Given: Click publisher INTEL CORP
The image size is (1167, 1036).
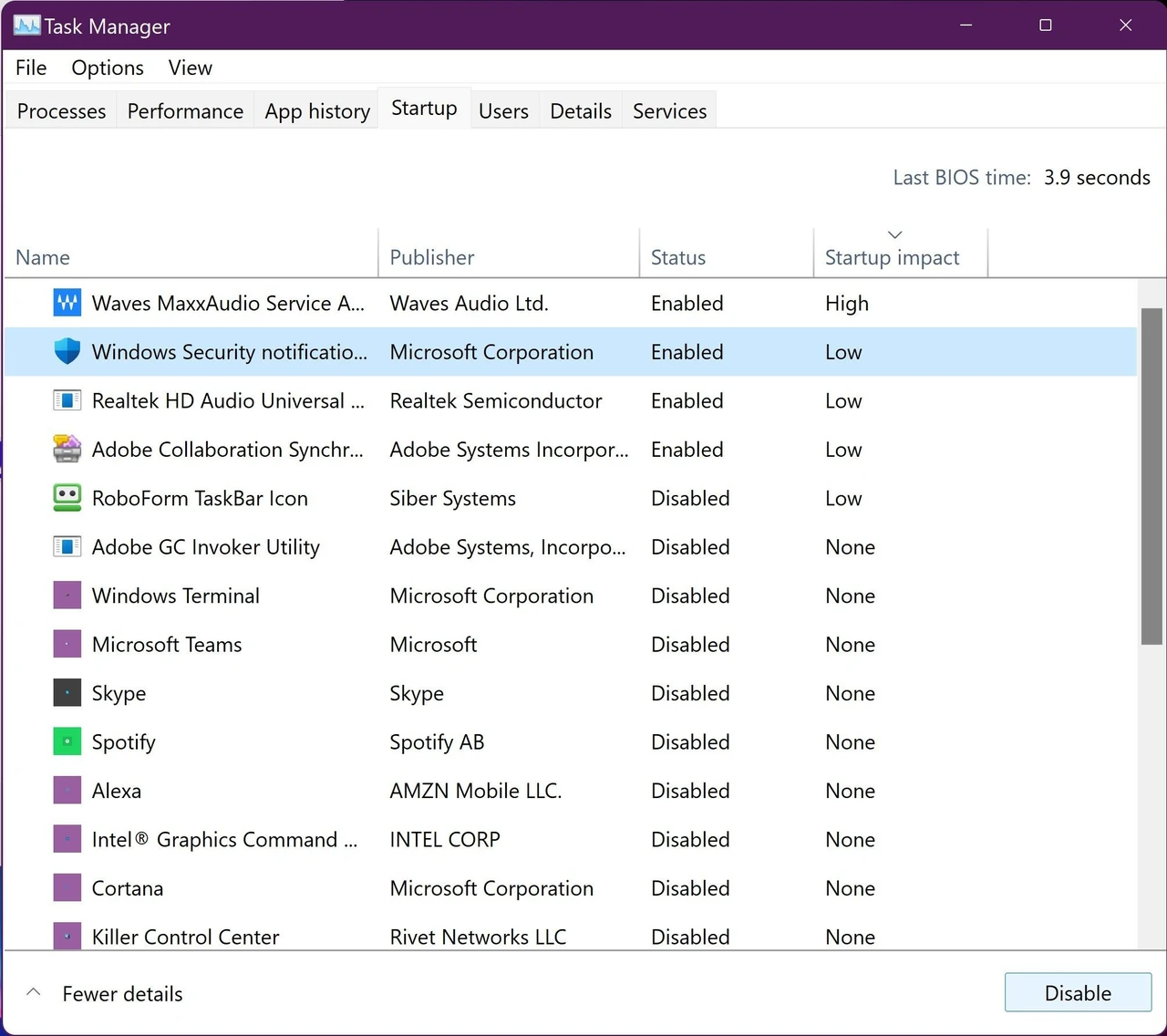Looking at the screenshot, I should click(445, 840).
